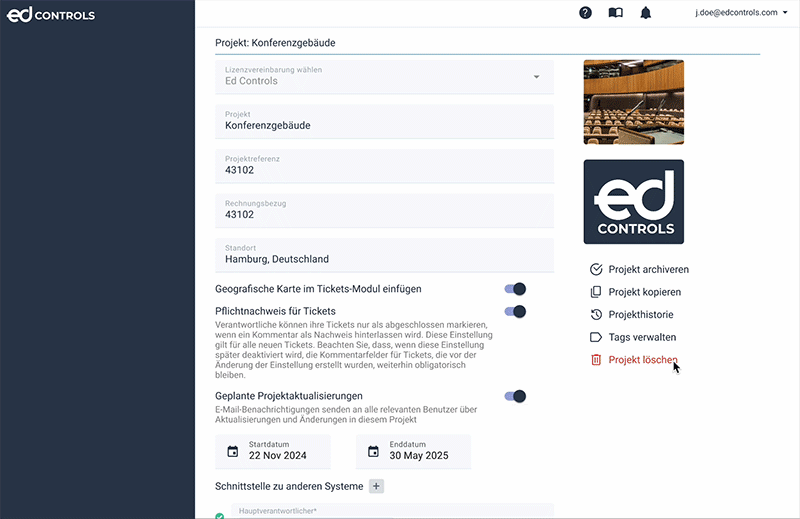Click the Projekt löschen link
800x519 pixels.
click(643, 360)
